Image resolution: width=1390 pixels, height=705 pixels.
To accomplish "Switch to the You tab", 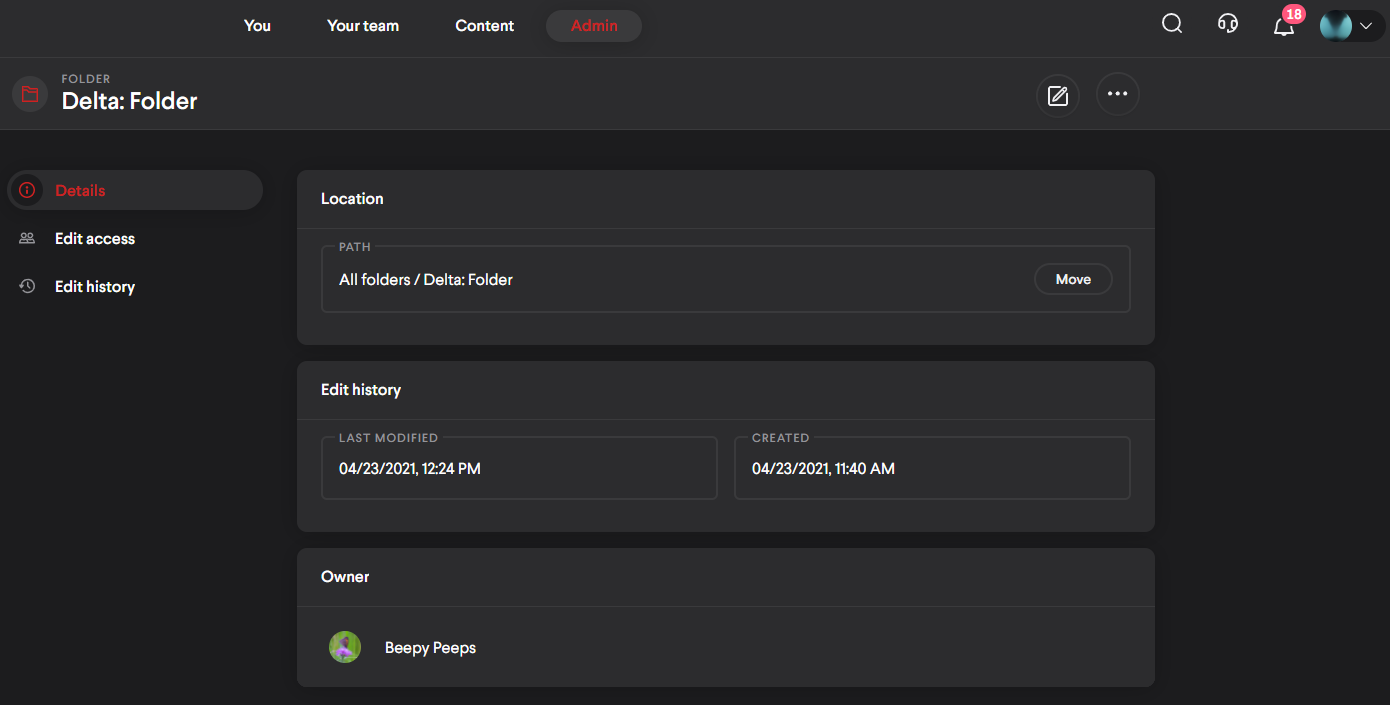I will [257, 26].
